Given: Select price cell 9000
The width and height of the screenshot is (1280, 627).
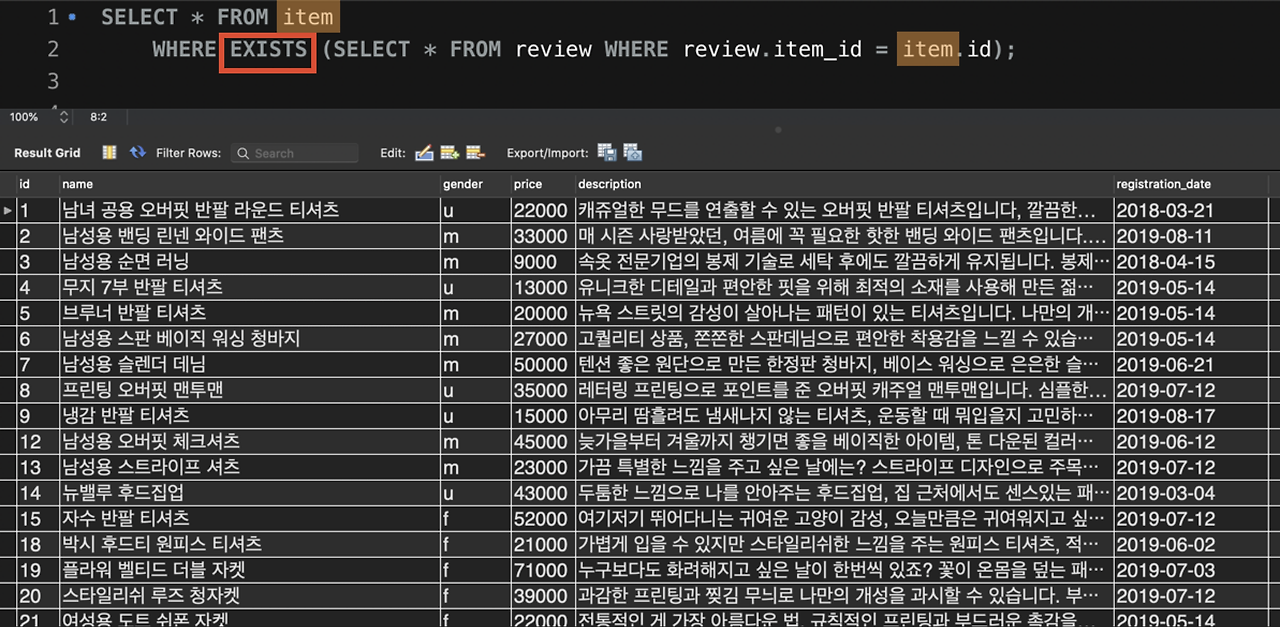Looking at the screenshot, I should pos(543,261).
